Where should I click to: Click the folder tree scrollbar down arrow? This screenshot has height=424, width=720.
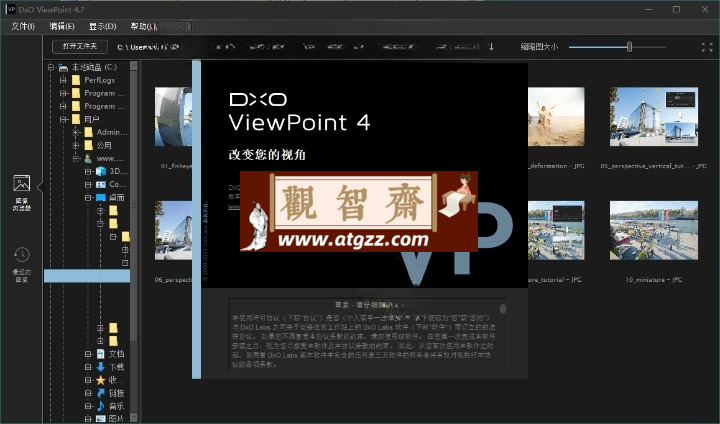pos(134,418)
